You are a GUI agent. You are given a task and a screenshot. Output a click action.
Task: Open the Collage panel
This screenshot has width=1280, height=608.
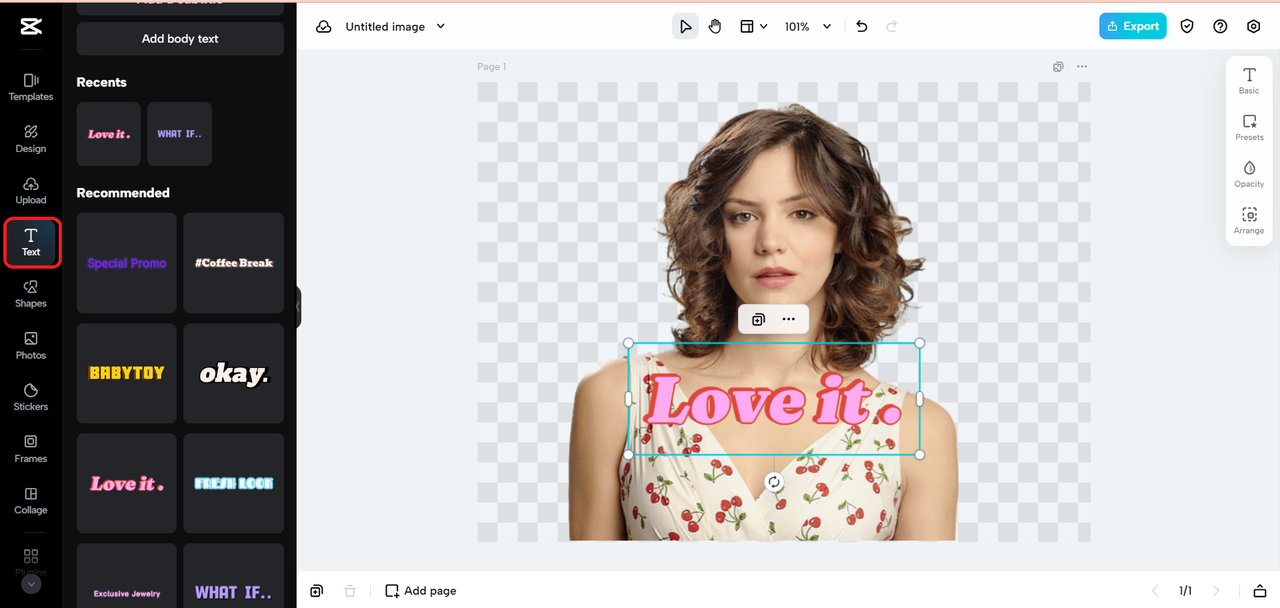31,501
